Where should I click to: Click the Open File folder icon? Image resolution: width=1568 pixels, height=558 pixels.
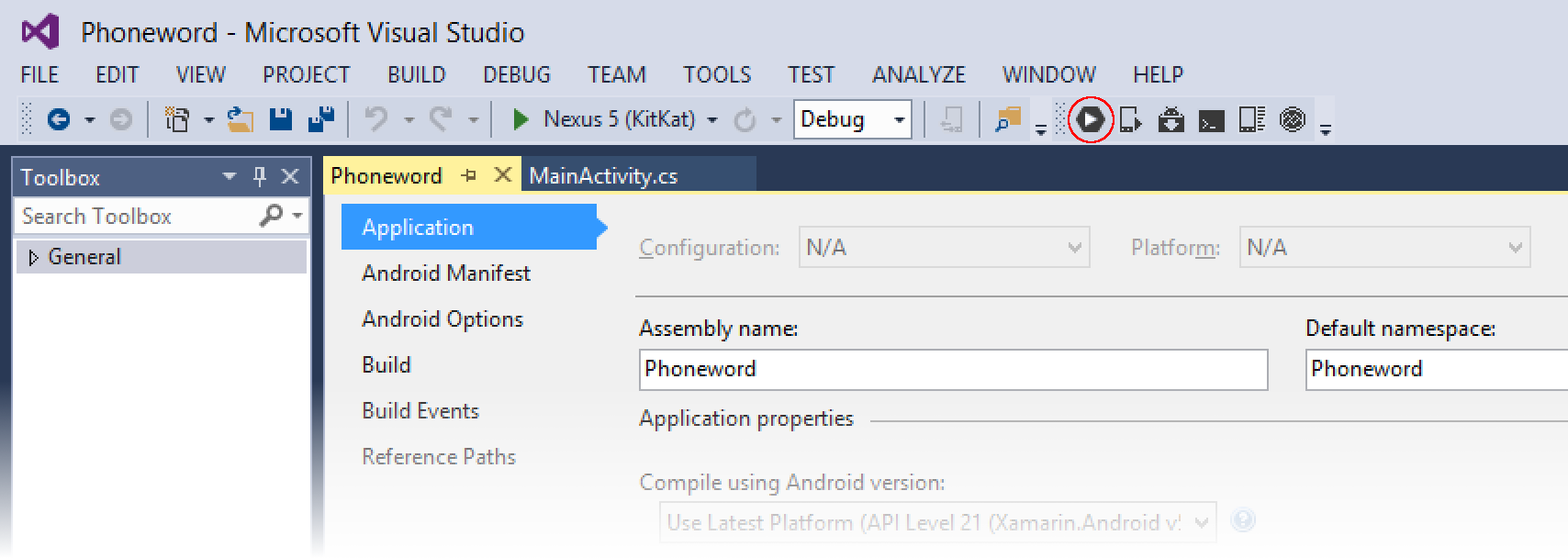pos(241,119)
